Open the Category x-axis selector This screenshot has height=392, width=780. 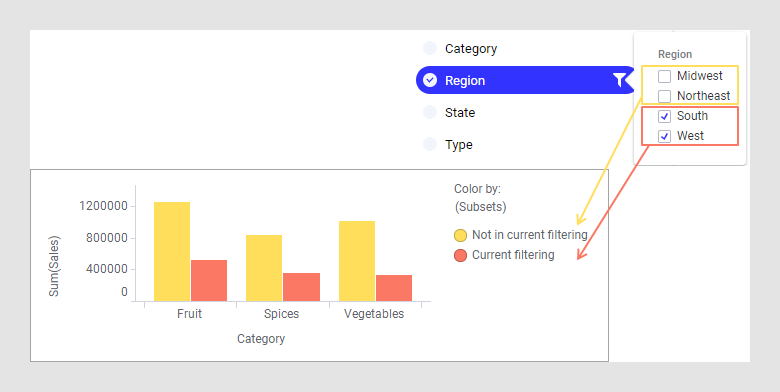261,339
